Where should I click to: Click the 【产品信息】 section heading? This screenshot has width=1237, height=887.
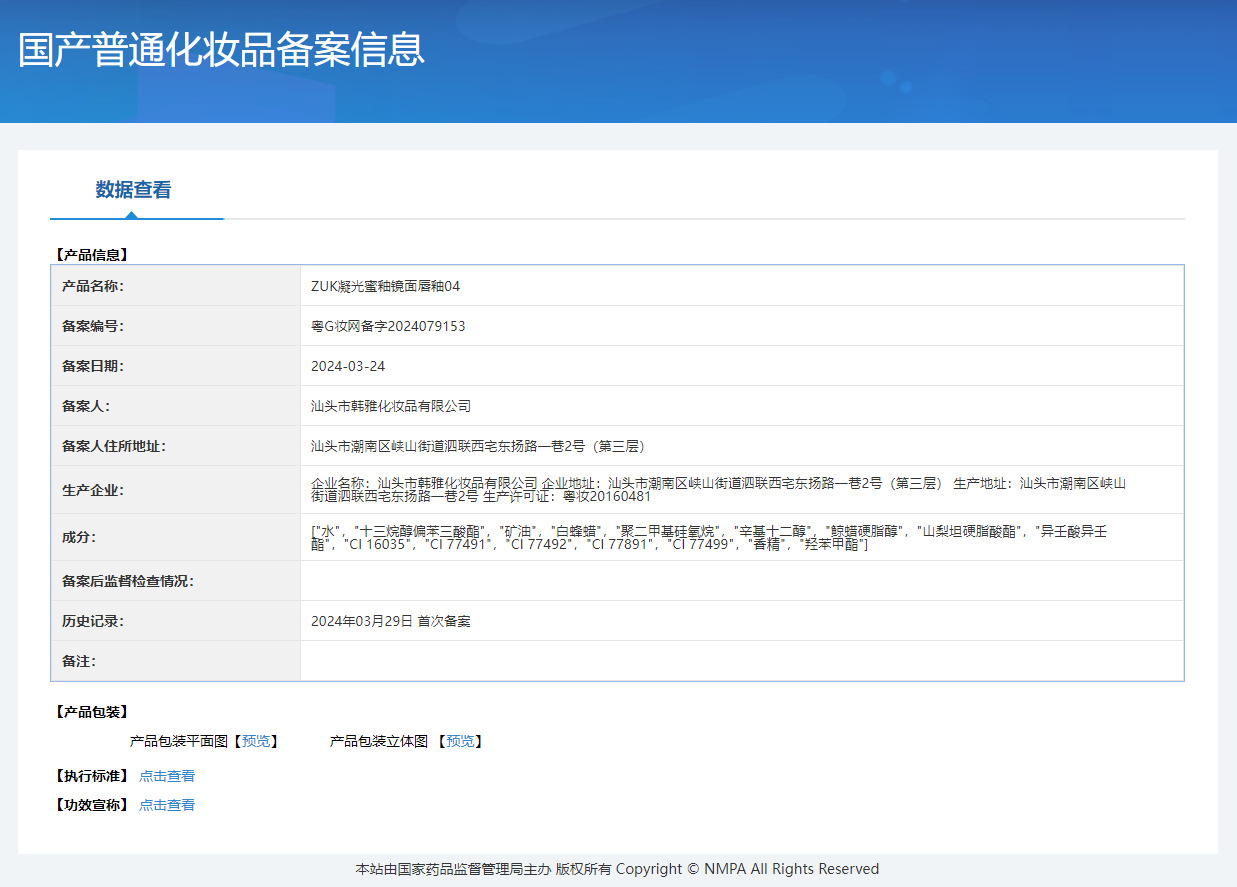(91, 255)
